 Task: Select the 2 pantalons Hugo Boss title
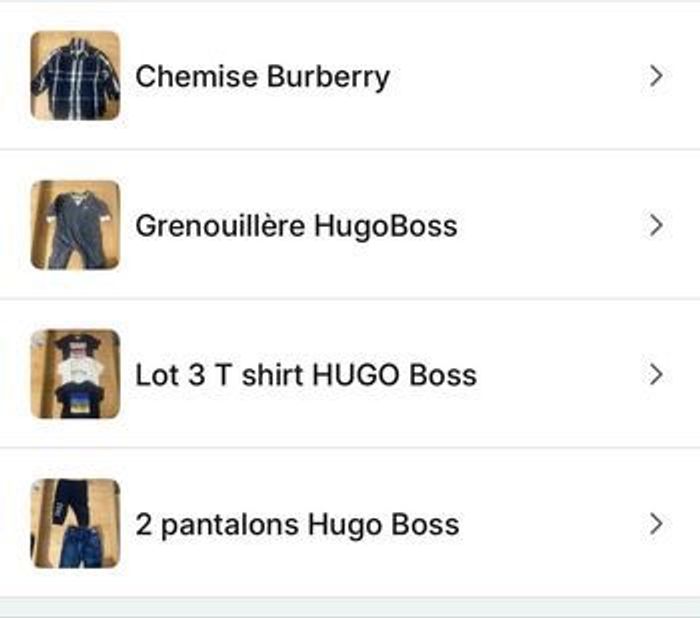point(297,524)
